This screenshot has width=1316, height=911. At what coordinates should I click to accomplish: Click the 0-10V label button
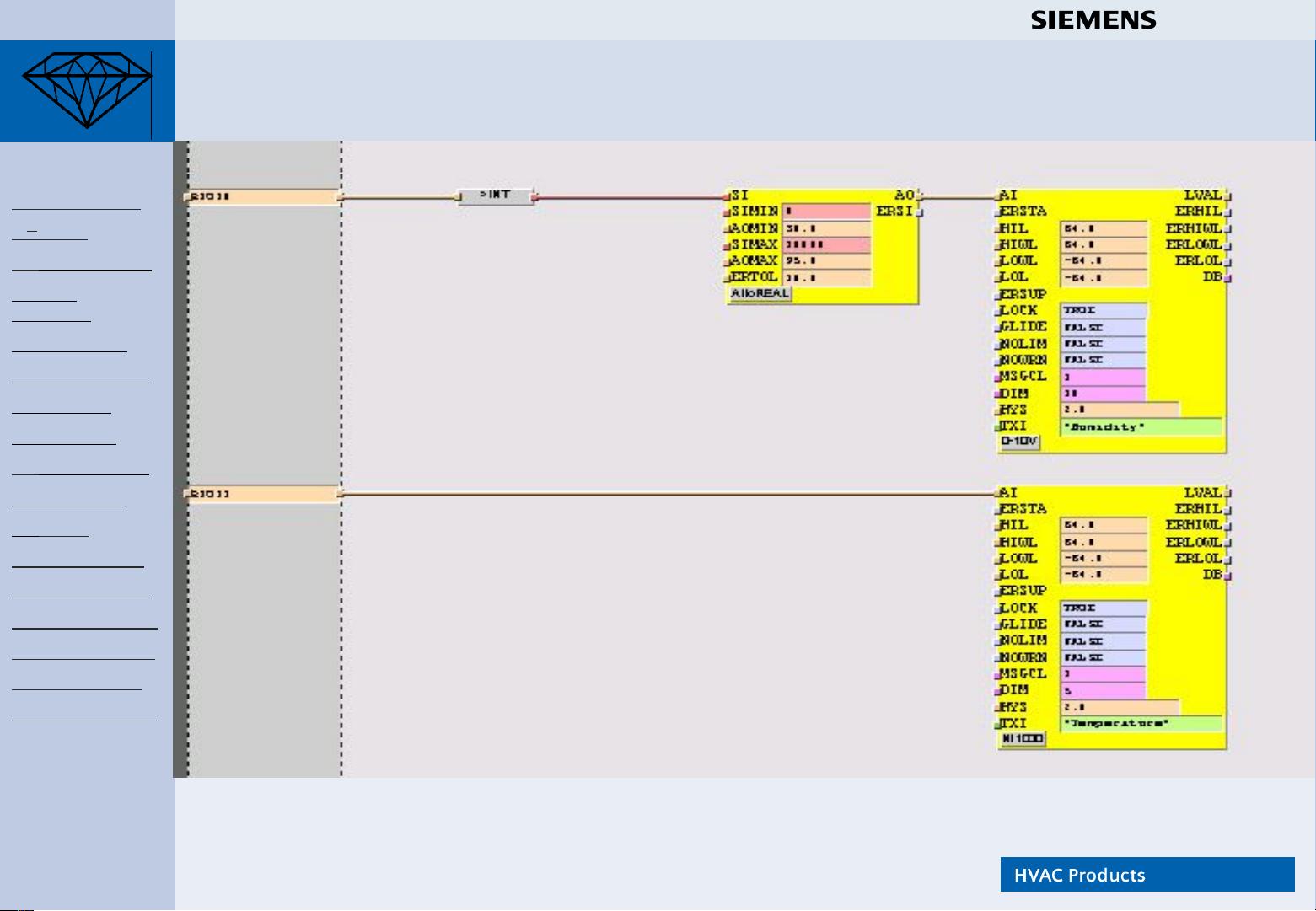coord(1019,442)
